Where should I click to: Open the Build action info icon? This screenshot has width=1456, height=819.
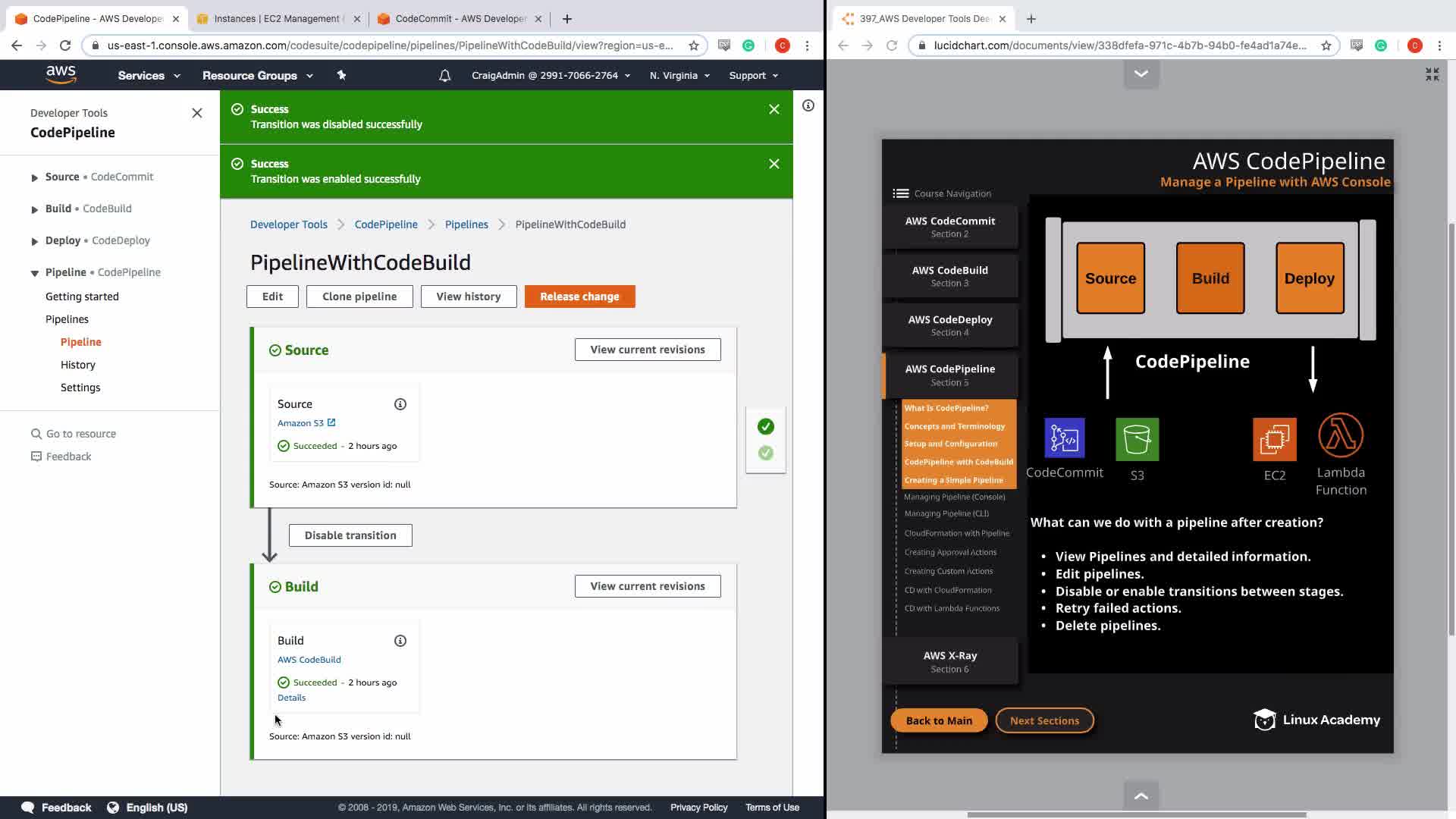tap(400, 641)
